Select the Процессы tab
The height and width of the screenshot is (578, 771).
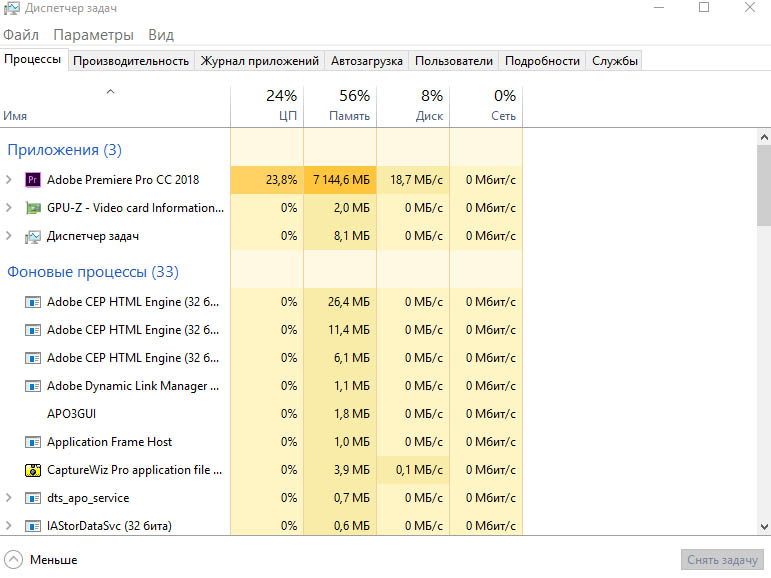pyautogui.click(x=33, y=59)
